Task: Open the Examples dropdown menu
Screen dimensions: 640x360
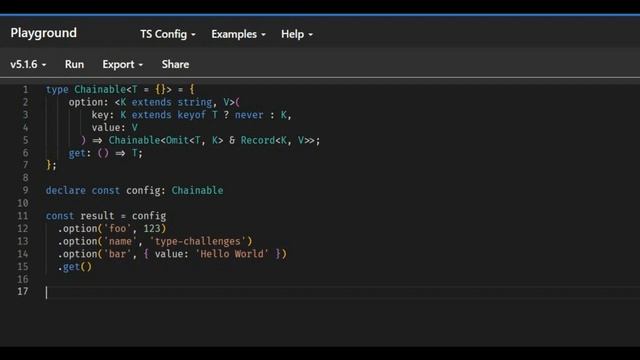Action: click(x=238, y=34)
